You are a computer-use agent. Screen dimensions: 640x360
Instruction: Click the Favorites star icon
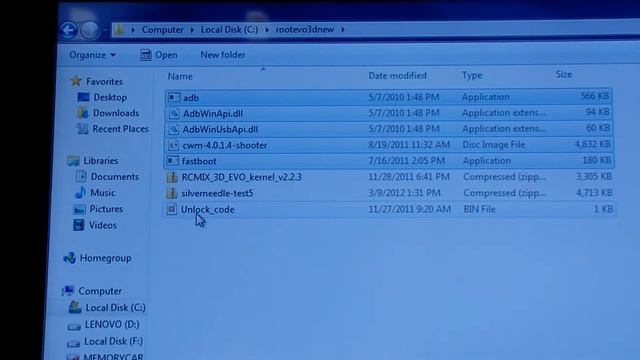[76, 81]
